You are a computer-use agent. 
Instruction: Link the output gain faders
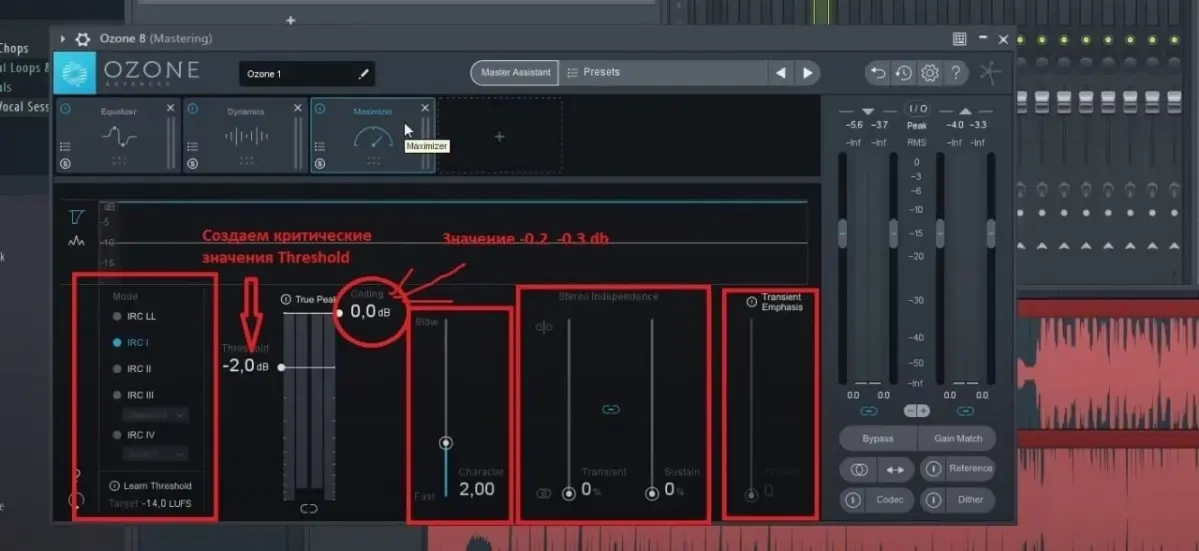(x=965, y=411)
